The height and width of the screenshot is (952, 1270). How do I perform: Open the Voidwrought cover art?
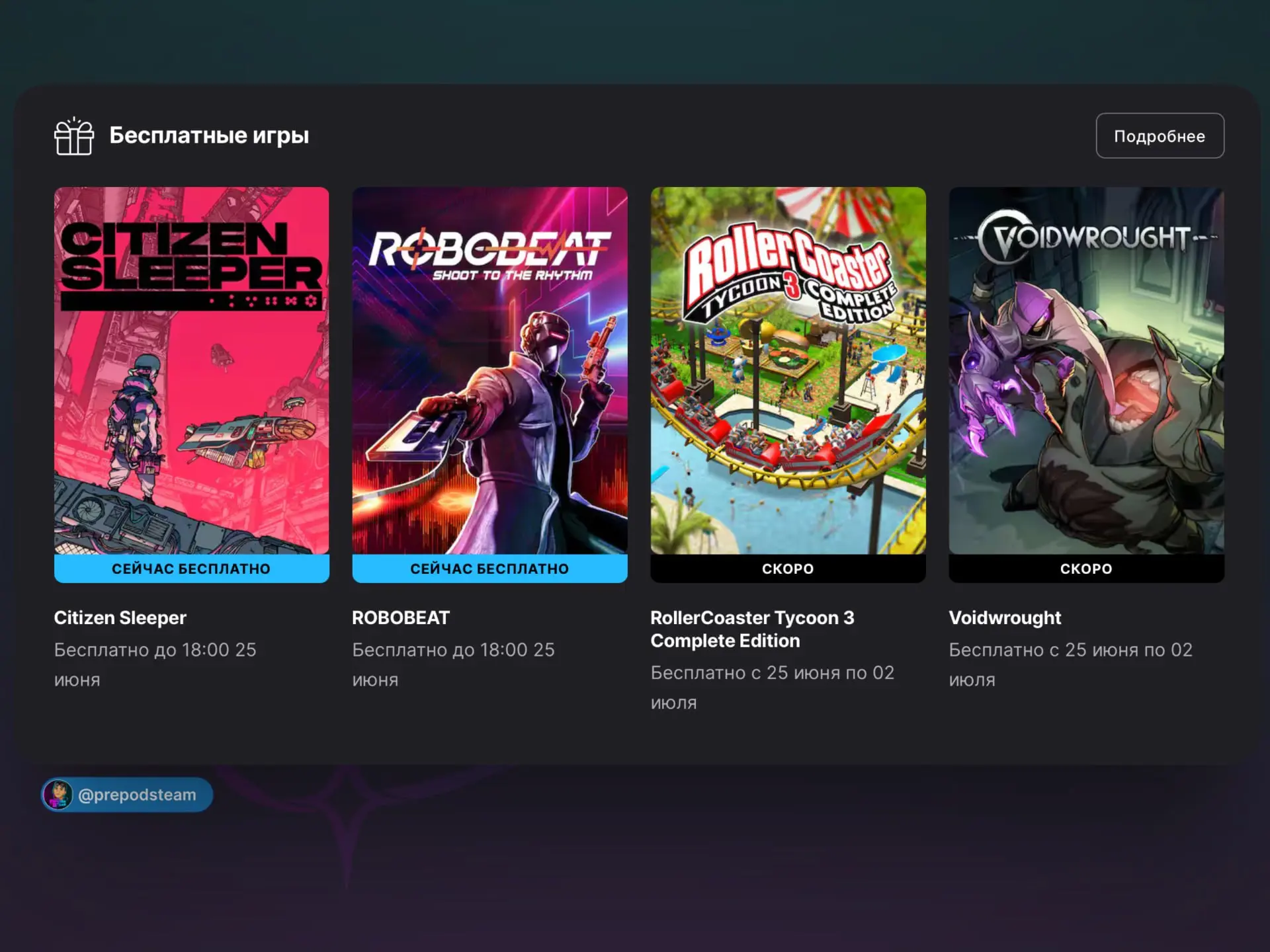pos(1086,370)
